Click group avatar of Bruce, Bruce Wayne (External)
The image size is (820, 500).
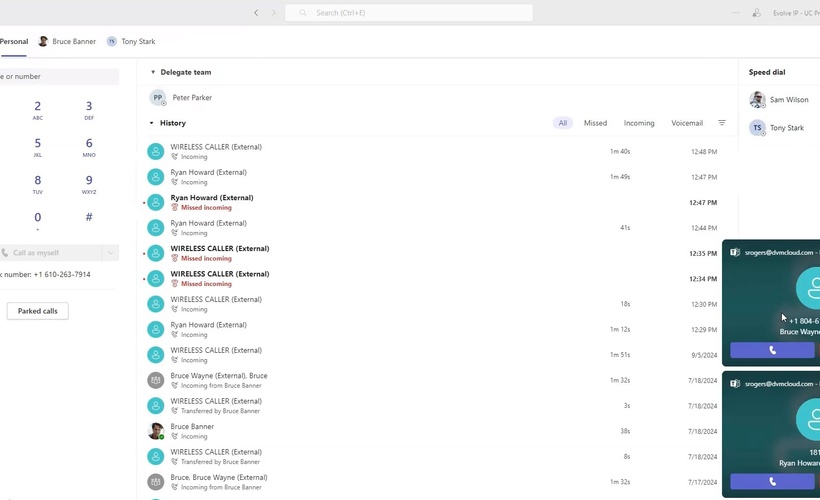pyautogui.click(x=155, y=482)
